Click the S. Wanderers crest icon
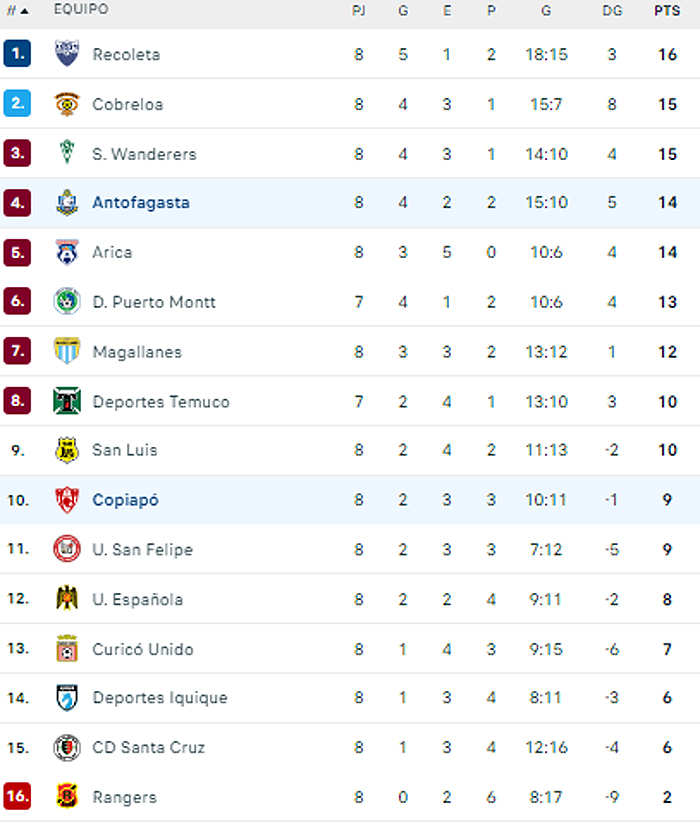 click(x=67, y=153)
